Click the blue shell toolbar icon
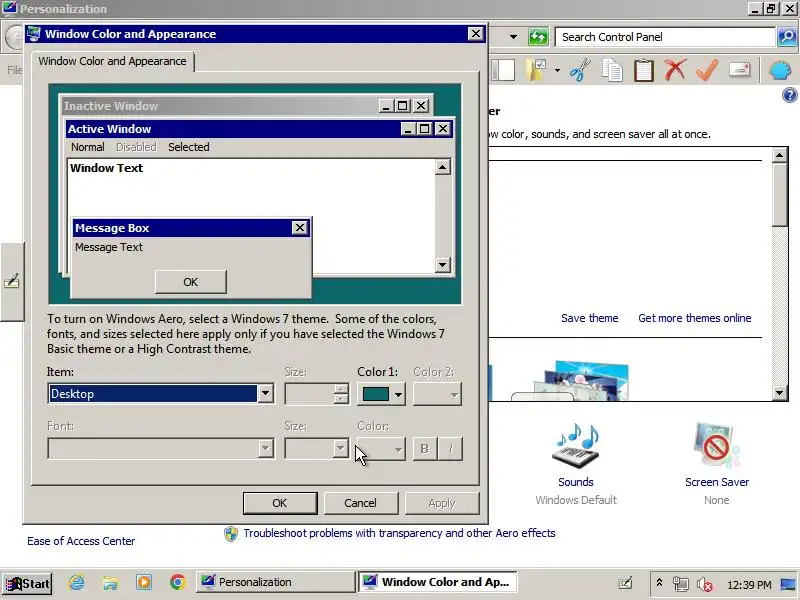The image size is (800, 600). point(779,70)
